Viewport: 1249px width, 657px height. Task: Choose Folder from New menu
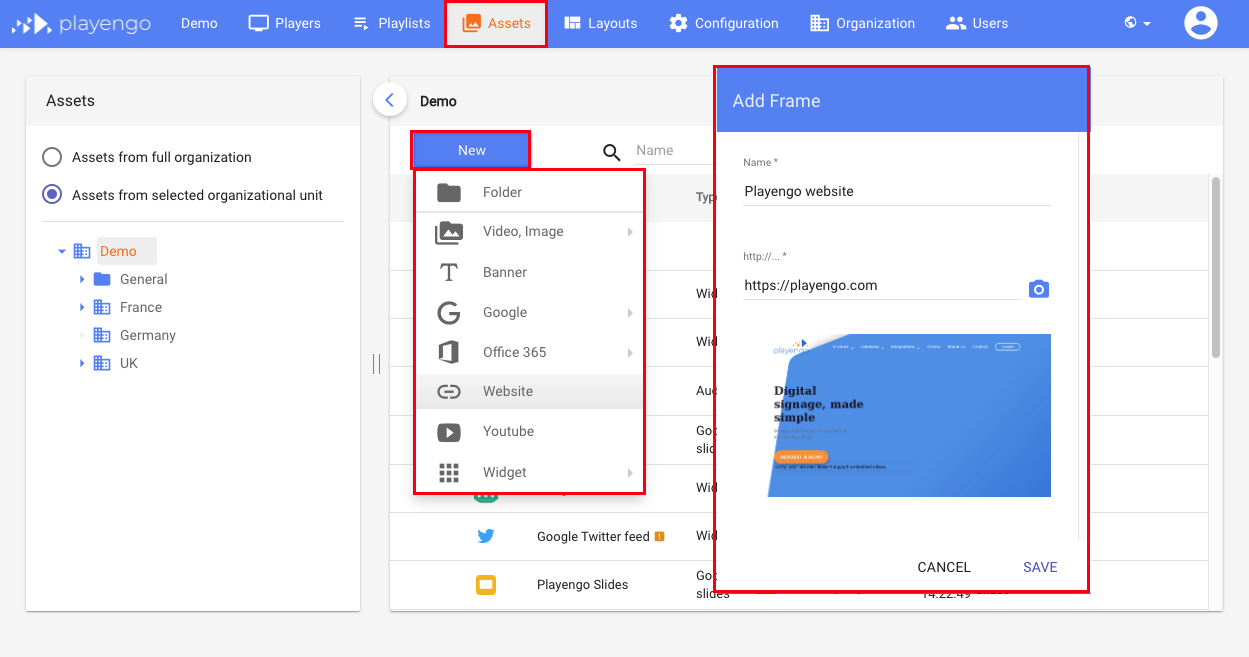(529, 192)
